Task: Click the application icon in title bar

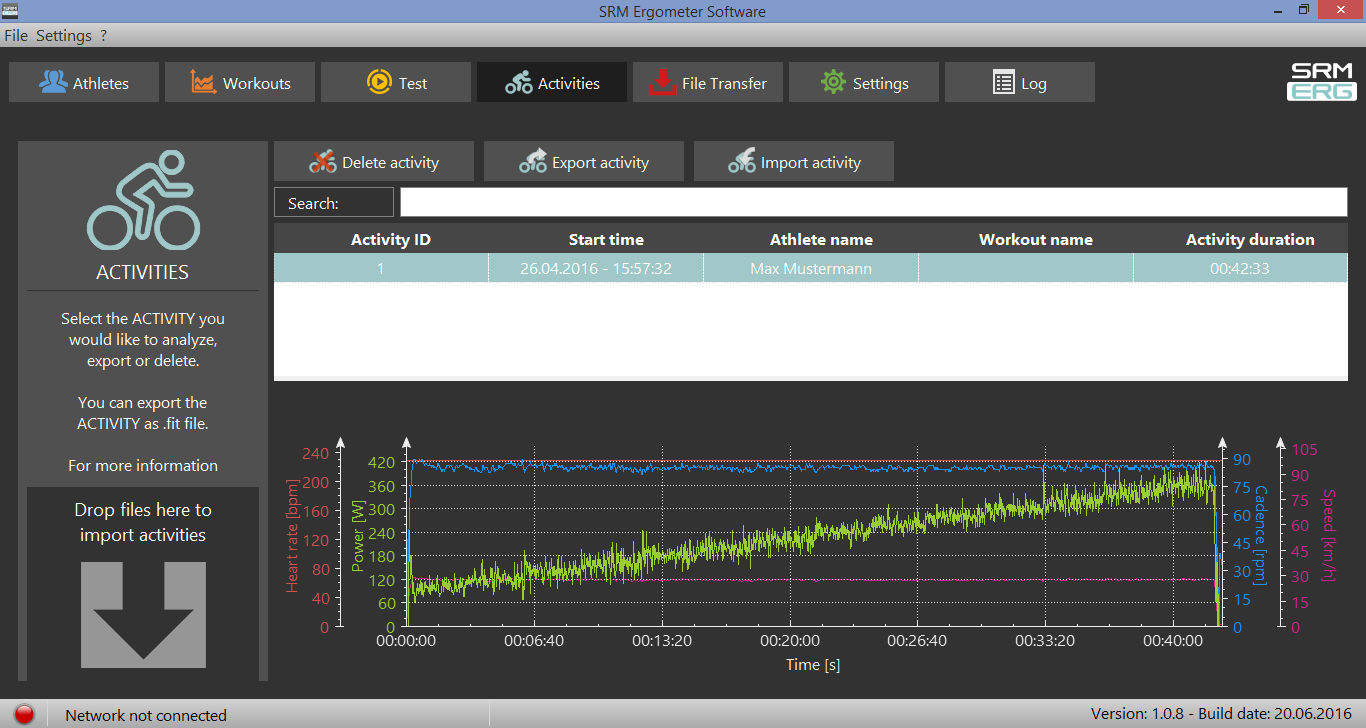Action: [12, 10]
